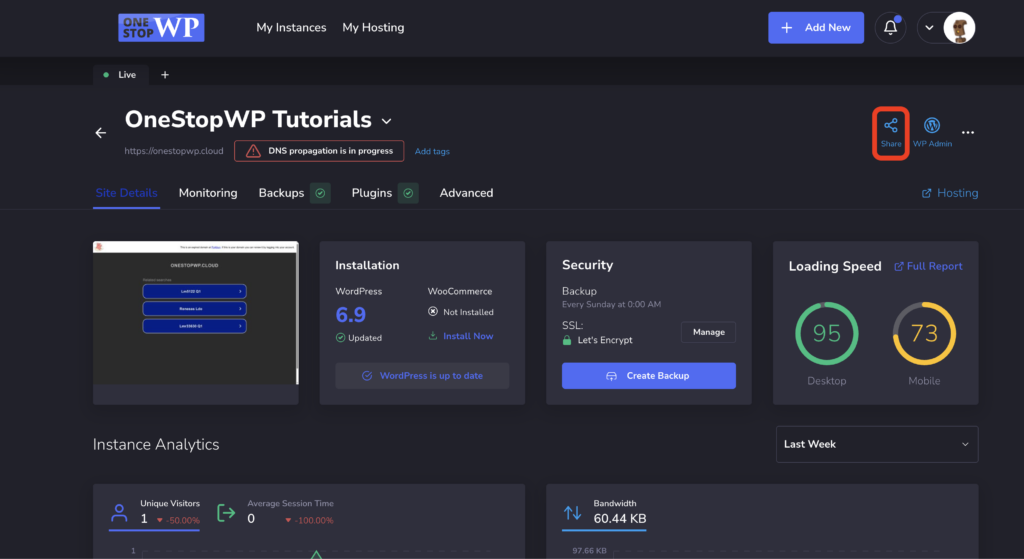Image resolution: width=1024 pixels, height=559 pixels.
Task: Click the Bandwidth 60.44 KB value
Action: [x=620, y=519]
